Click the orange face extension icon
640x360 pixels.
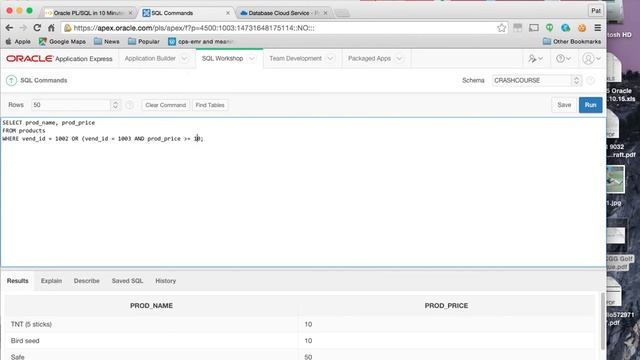click(x=582, y=28)
